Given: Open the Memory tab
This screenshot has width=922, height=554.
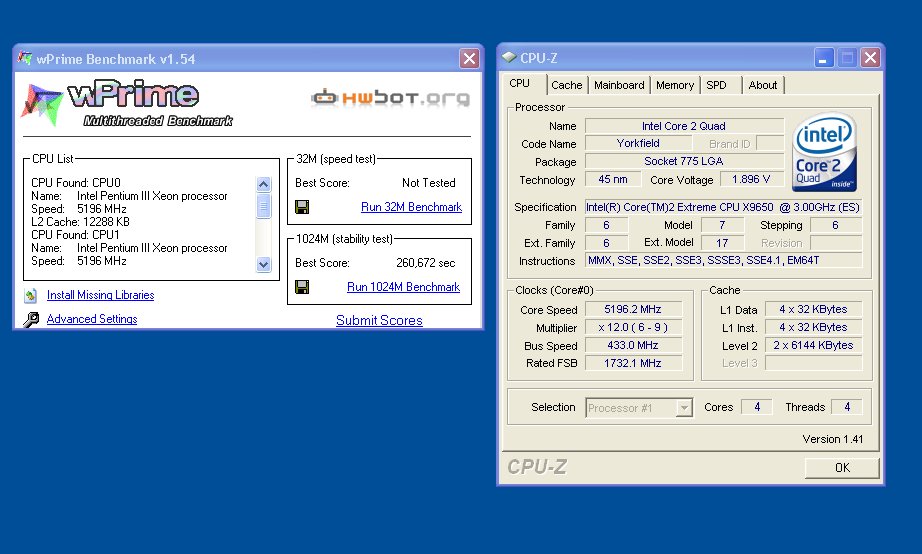Looking at the screenshot, I should pyautogui.click(x=675, y=85).
